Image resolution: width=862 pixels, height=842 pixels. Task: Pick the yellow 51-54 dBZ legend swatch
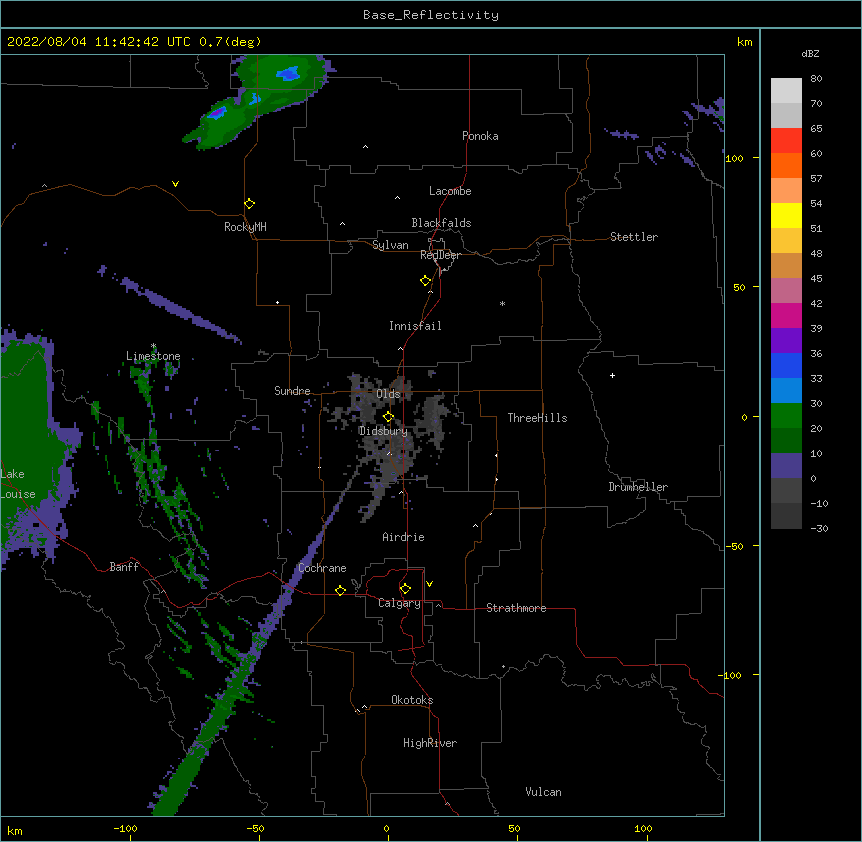[x=786, y=215]
